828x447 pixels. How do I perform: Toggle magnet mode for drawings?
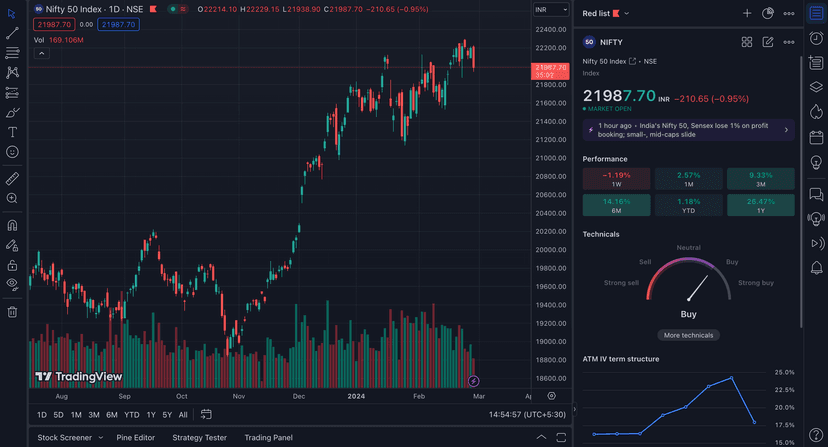point(12,225)
